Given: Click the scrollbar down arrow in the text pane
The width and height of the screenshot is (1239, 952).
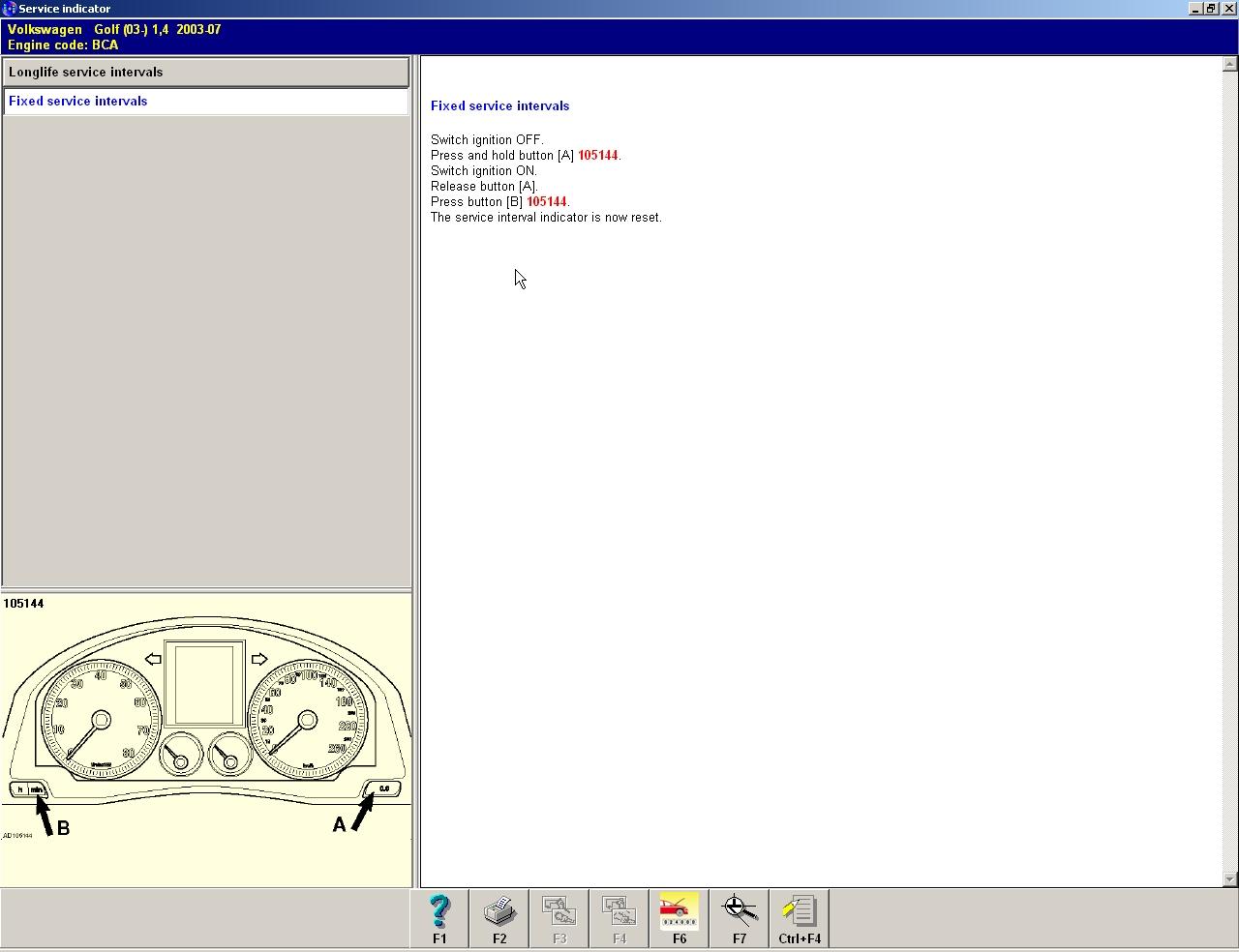Looking at the screenshot, I should click(1229, 879).
